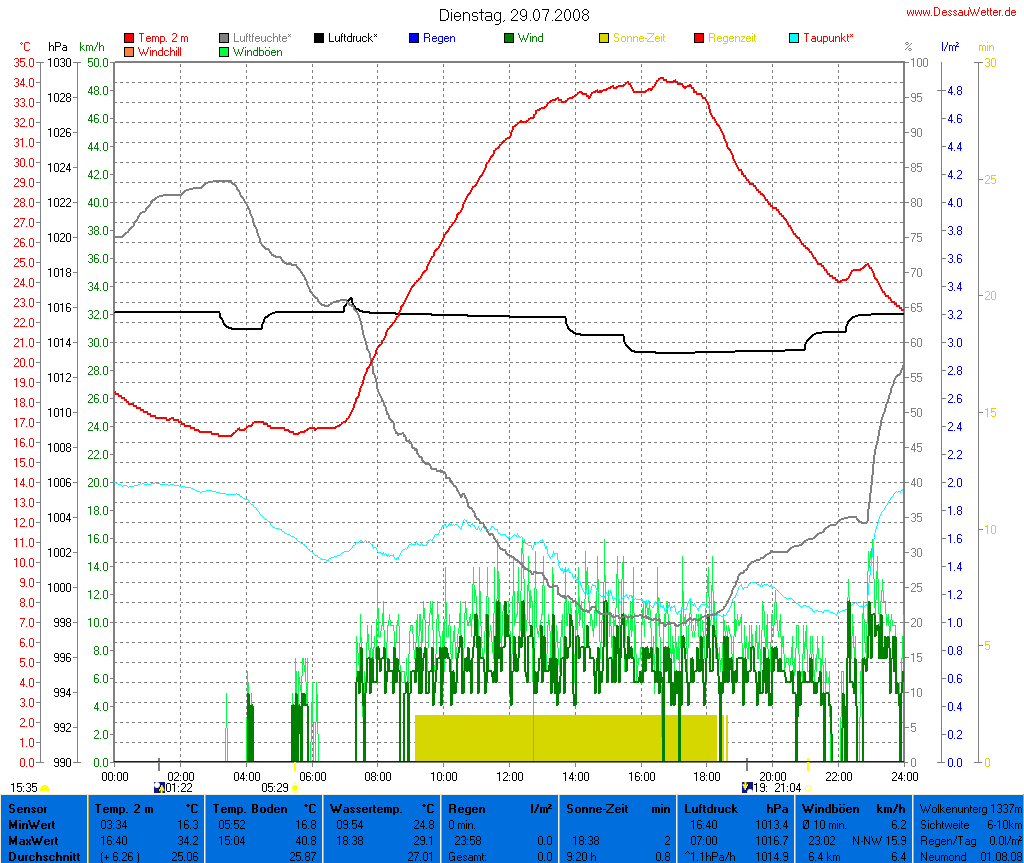Click the gray Luftfeuchte legend square
Image resolution: width=1024 pixels, height=863 pixels.
tap(224, 38)
